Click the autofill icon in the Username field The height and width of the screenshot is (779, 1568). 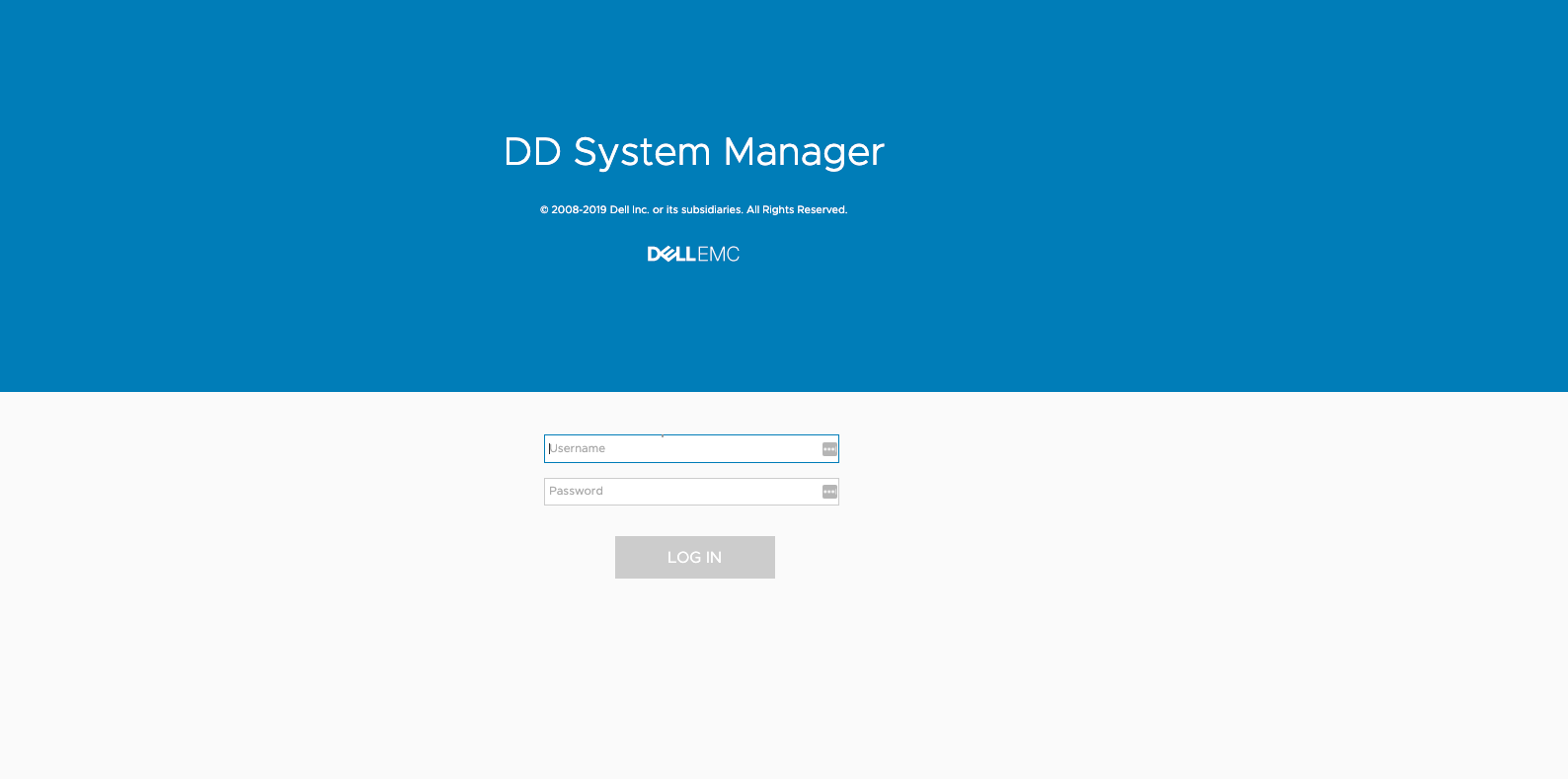[829, 449]
